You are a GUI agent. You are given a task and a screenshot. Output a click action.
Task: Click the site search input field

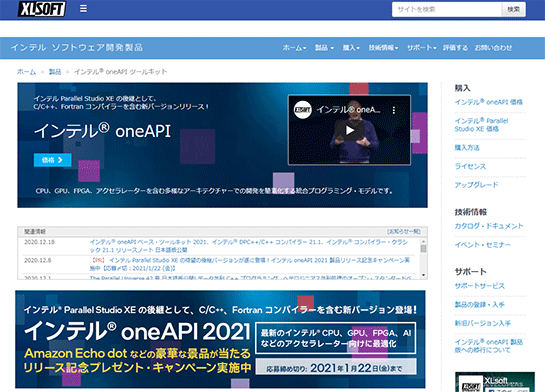[447, 9]
